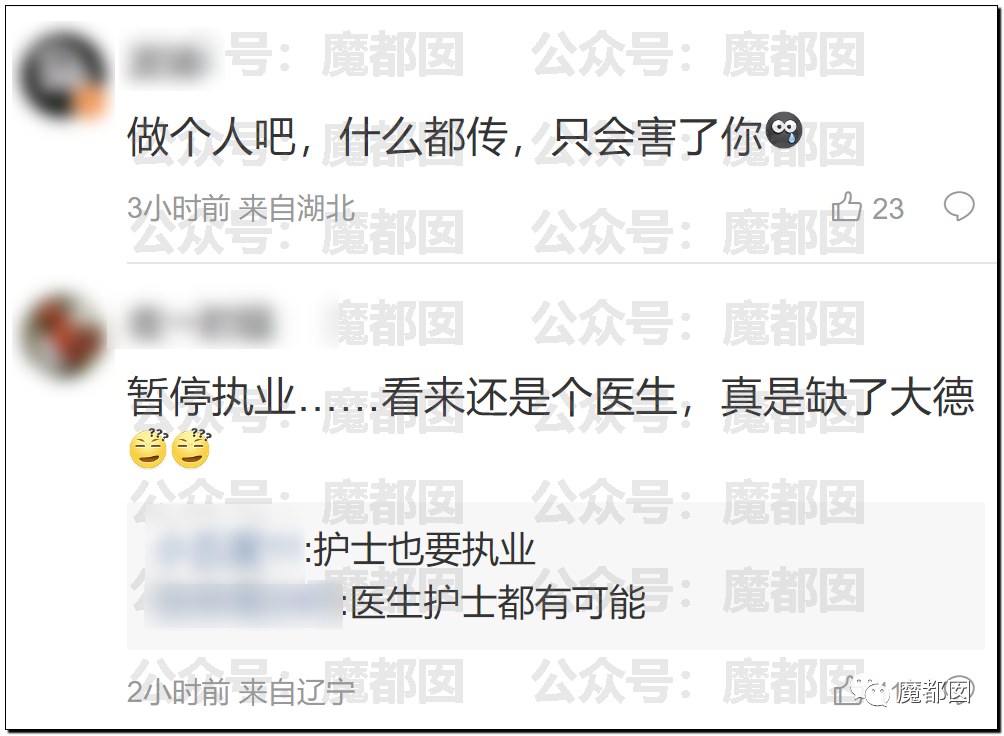This screenshot has width=1004, height=736.
Task: Click the like count 23
Action: click(x=888, y=209)
